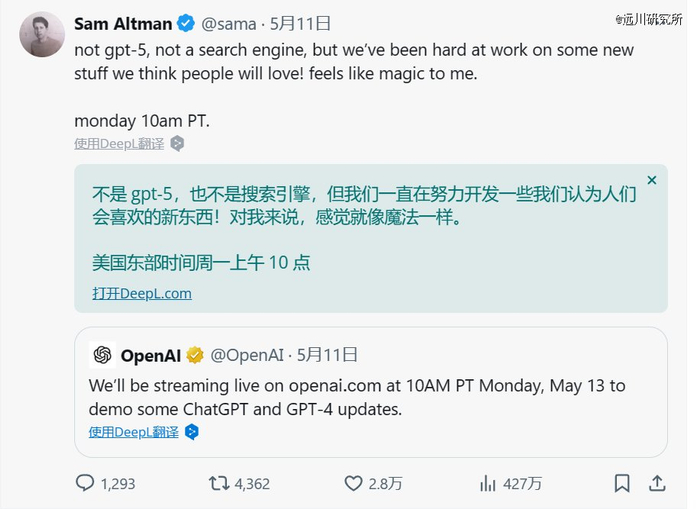This screenshot has height=509, width=700.
Task: Open the @OpenAI handle in quote
Action: [x=247, y=355]
